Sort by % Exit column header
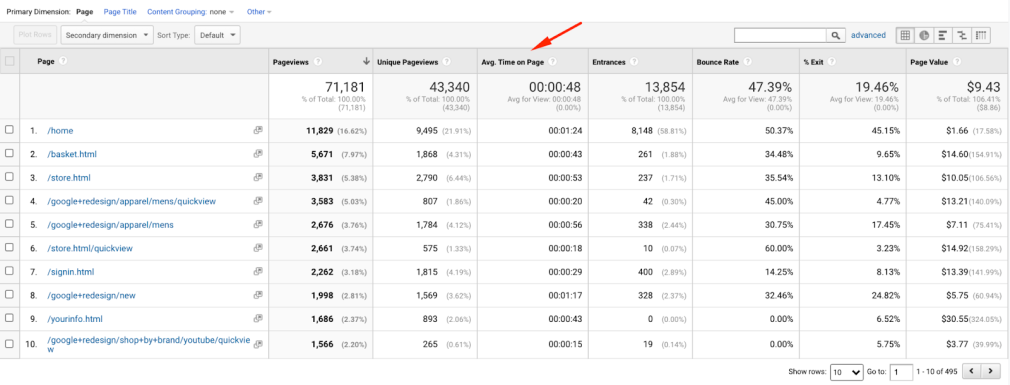This screenshot has width=1010, height=385. tap(814, 62)
